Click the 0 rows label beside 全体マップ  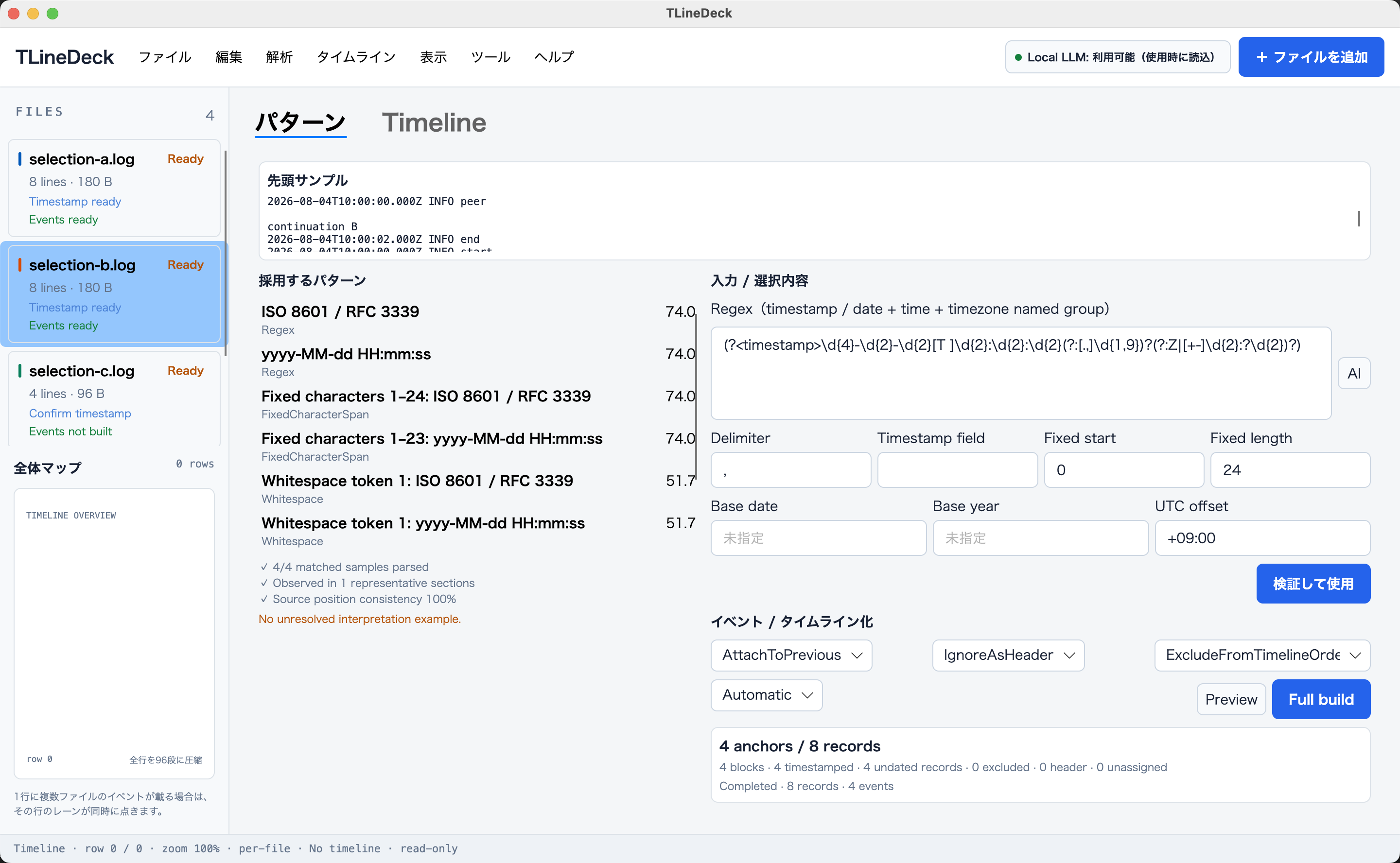click(195, 464)
